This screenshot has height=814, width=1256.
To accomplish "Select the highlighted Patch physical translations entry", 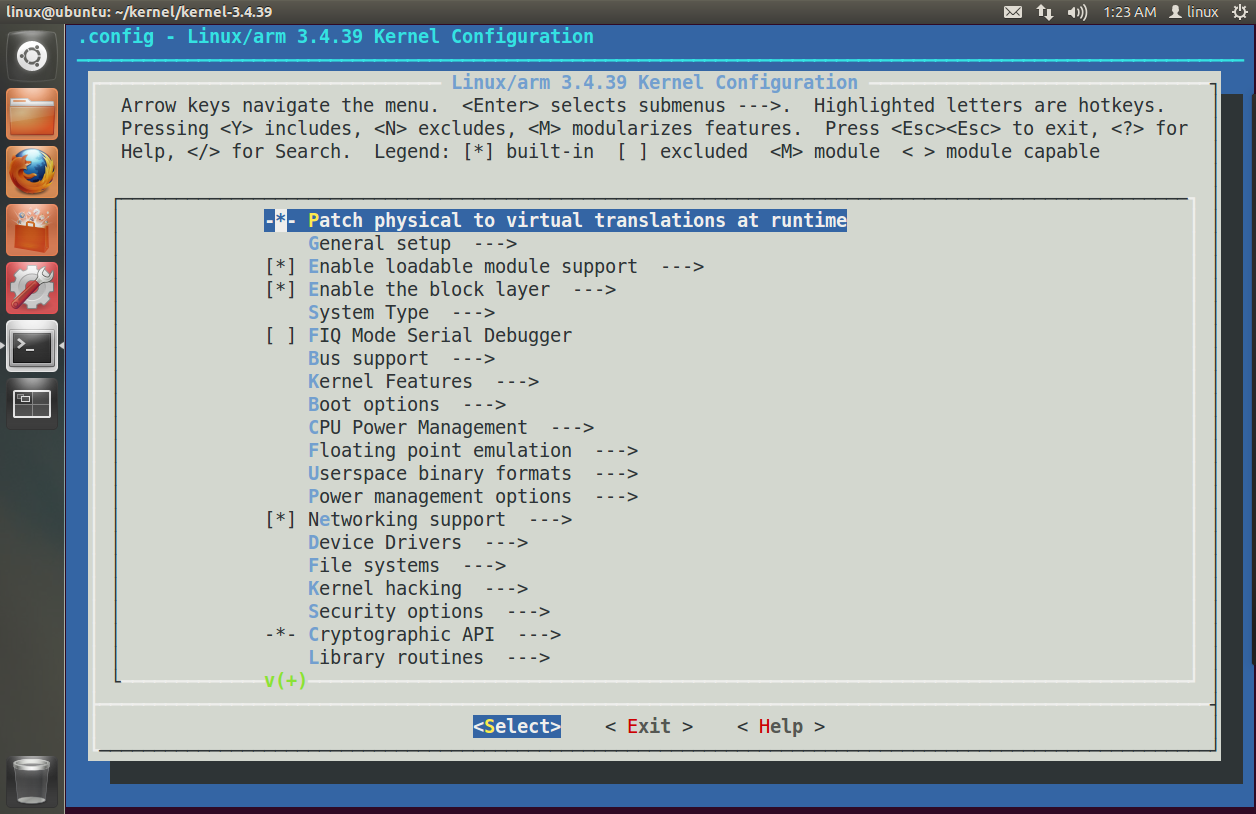I will [x=555, y=220].
